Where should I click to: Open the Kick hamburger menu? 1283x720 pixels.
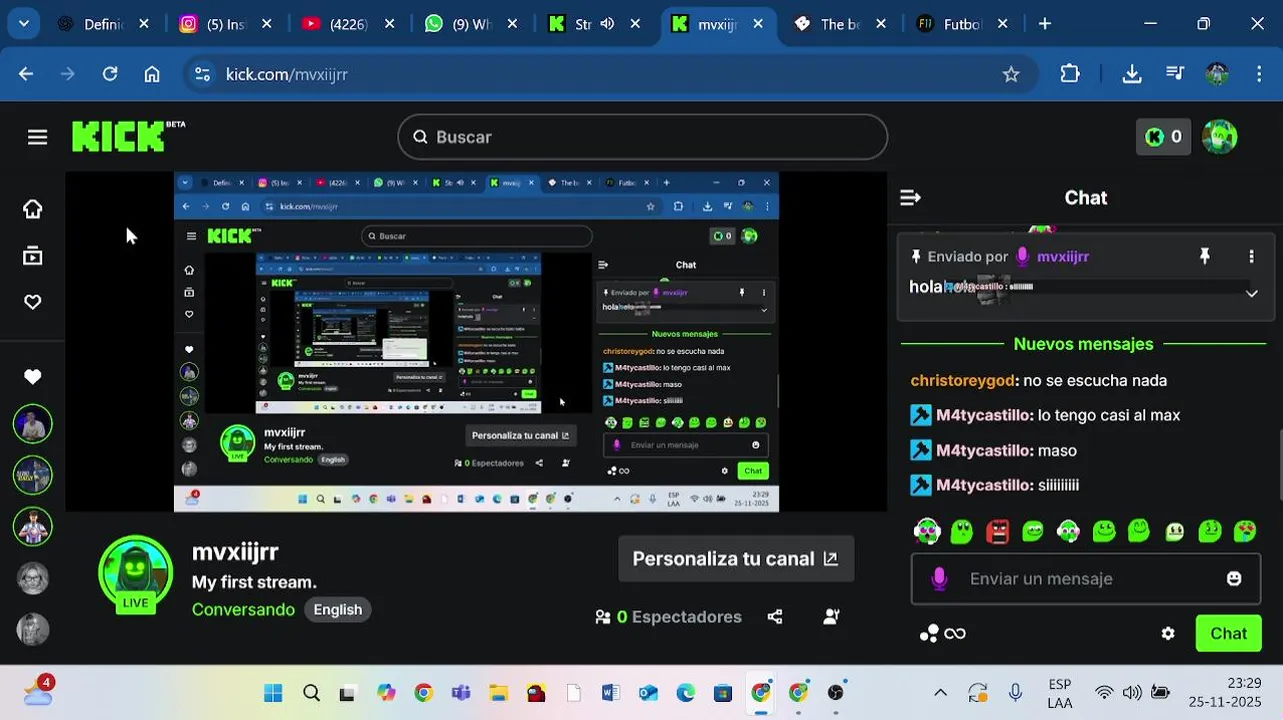(37, 137)
